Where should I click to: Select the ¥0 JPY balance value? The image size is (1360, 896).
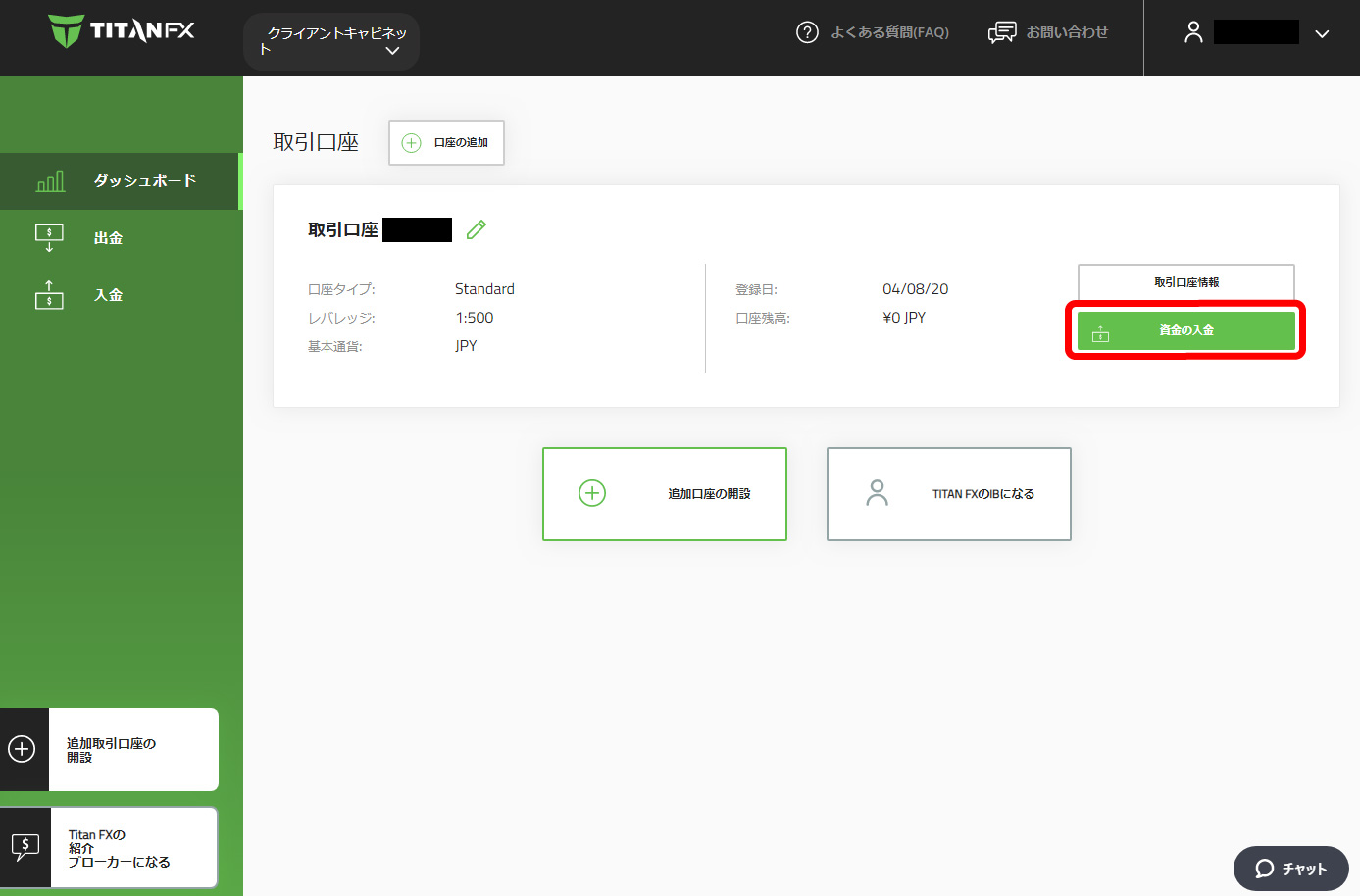(x=904, y=318)
